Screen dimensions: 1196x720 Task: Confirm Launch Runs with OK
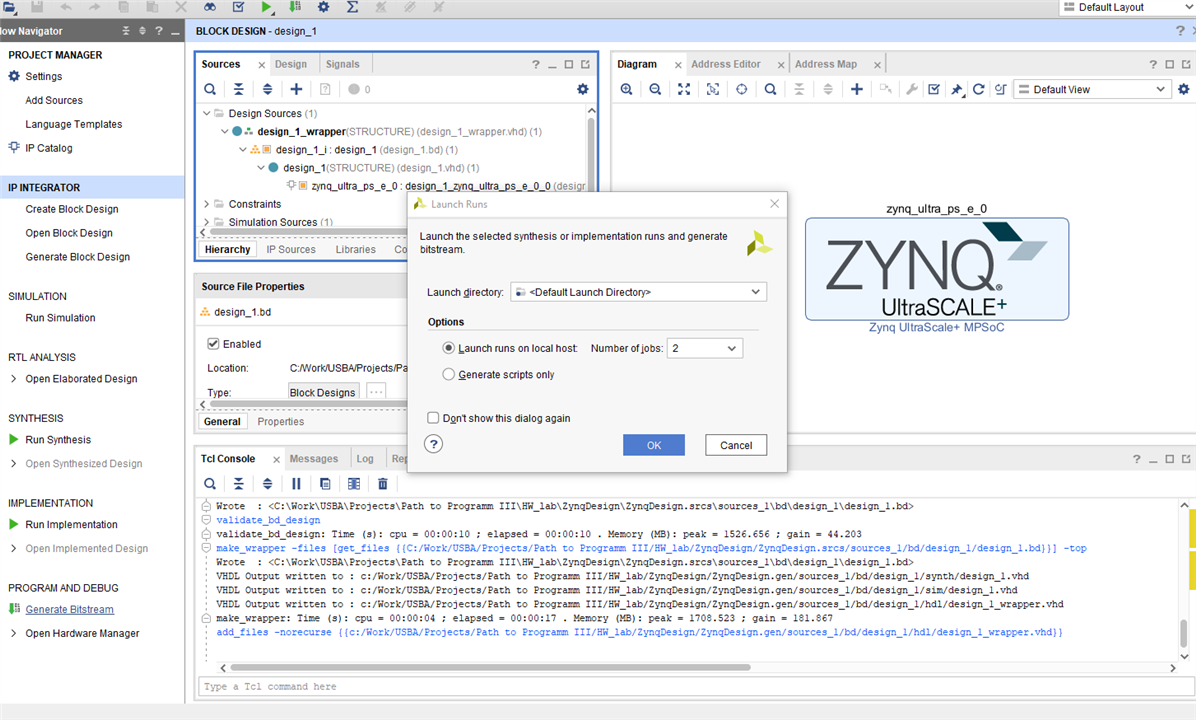(x=653, y=445)
